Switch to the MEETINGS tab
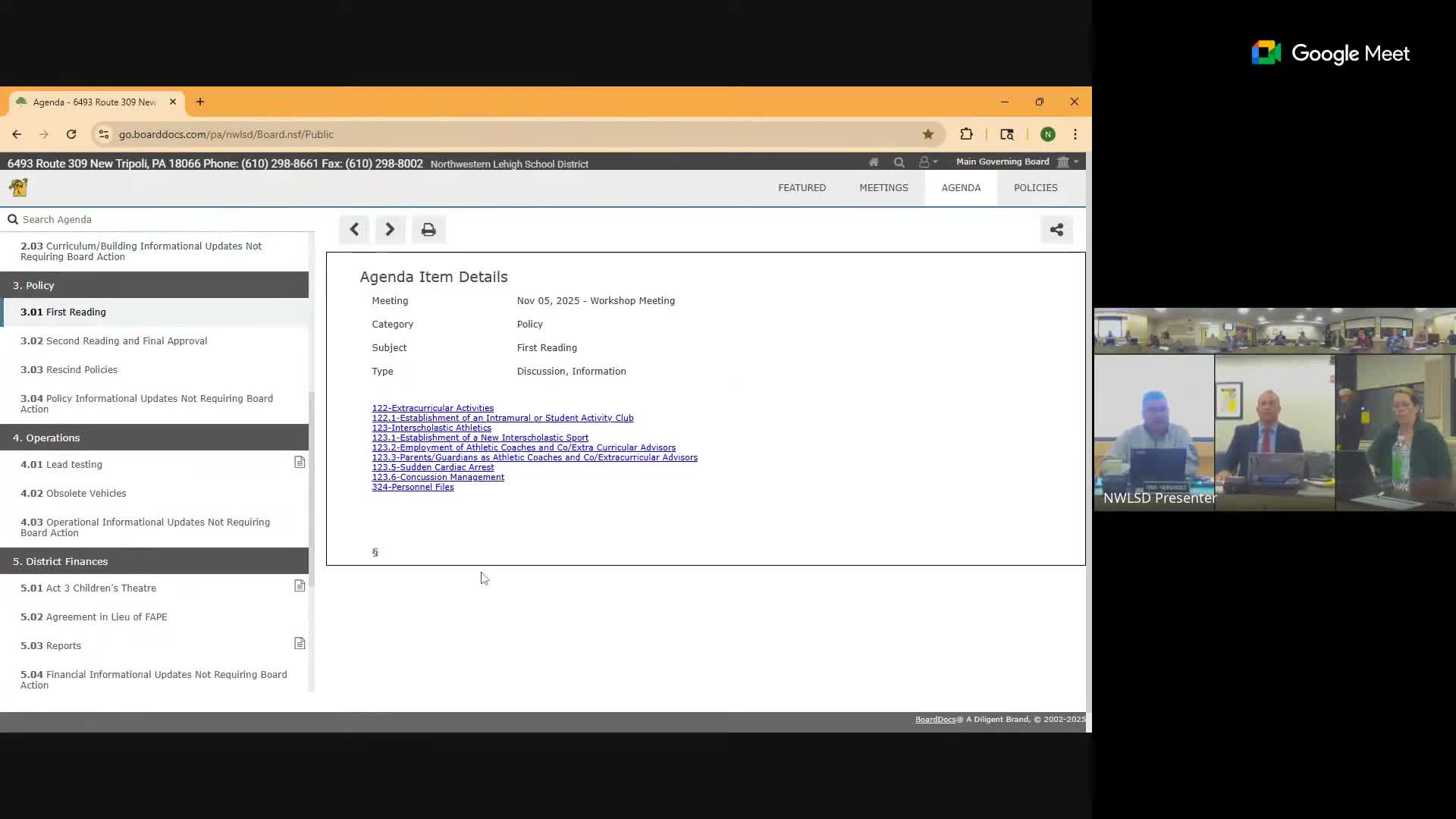The width and height of the screenshot is (1456, 819). pos(883,188)
